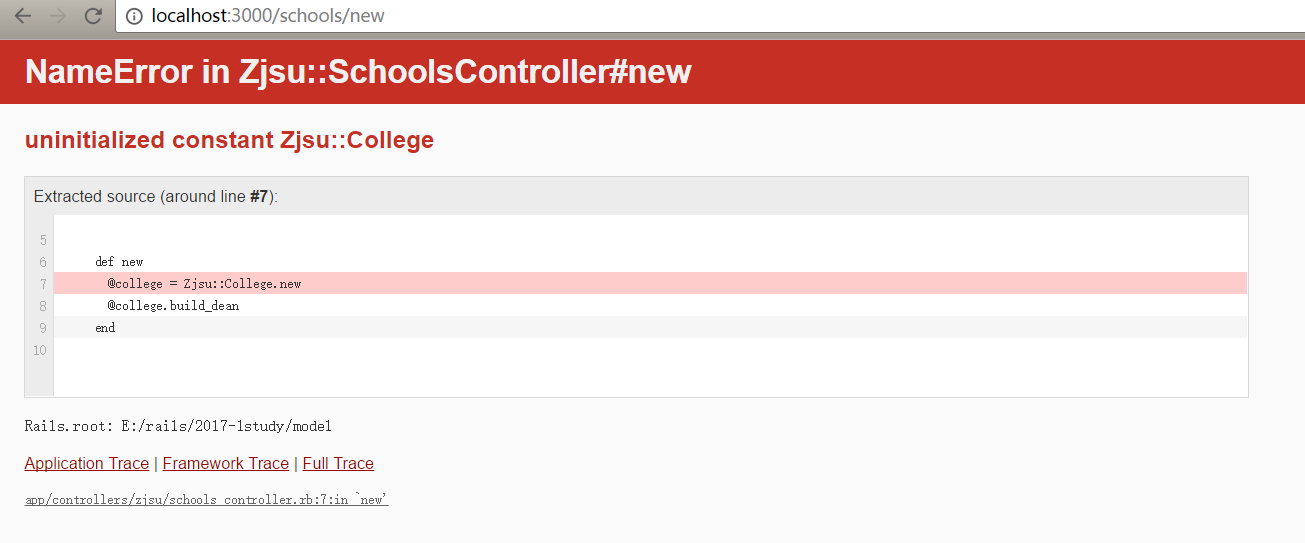Show the Framework Trace
The image size is (1305, 543).
(226, 463)
